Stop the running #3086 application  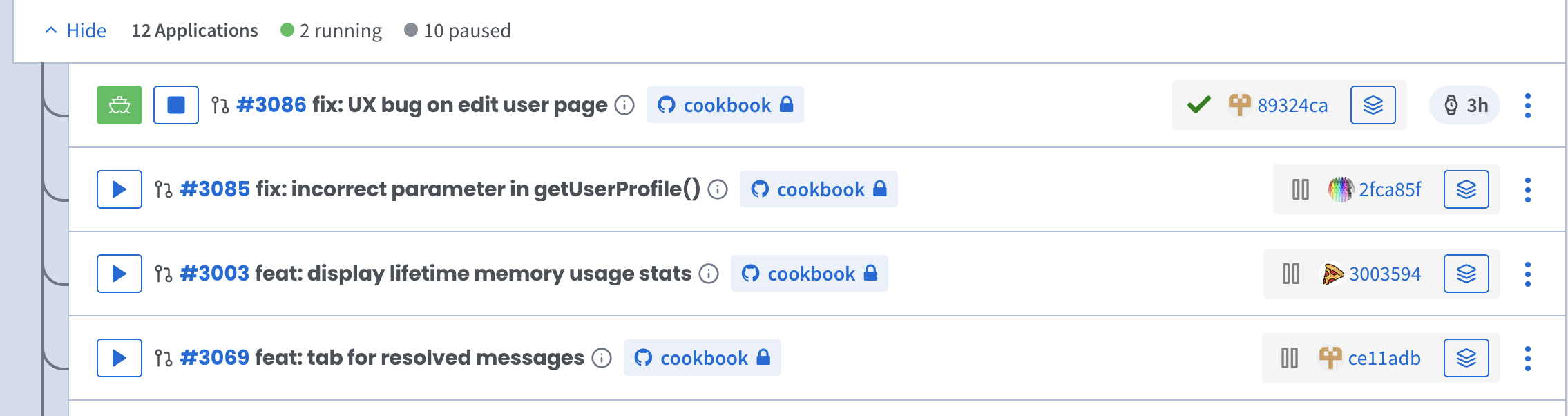[x=176, y=105]
